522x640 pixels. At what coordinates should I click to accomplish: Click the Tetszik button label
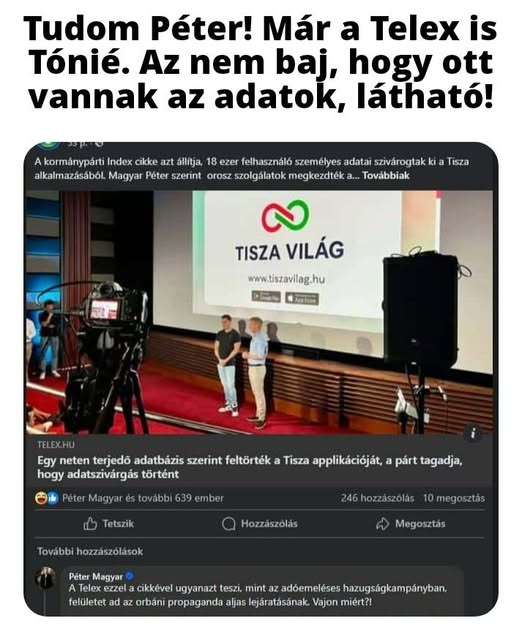pos(118,524)
